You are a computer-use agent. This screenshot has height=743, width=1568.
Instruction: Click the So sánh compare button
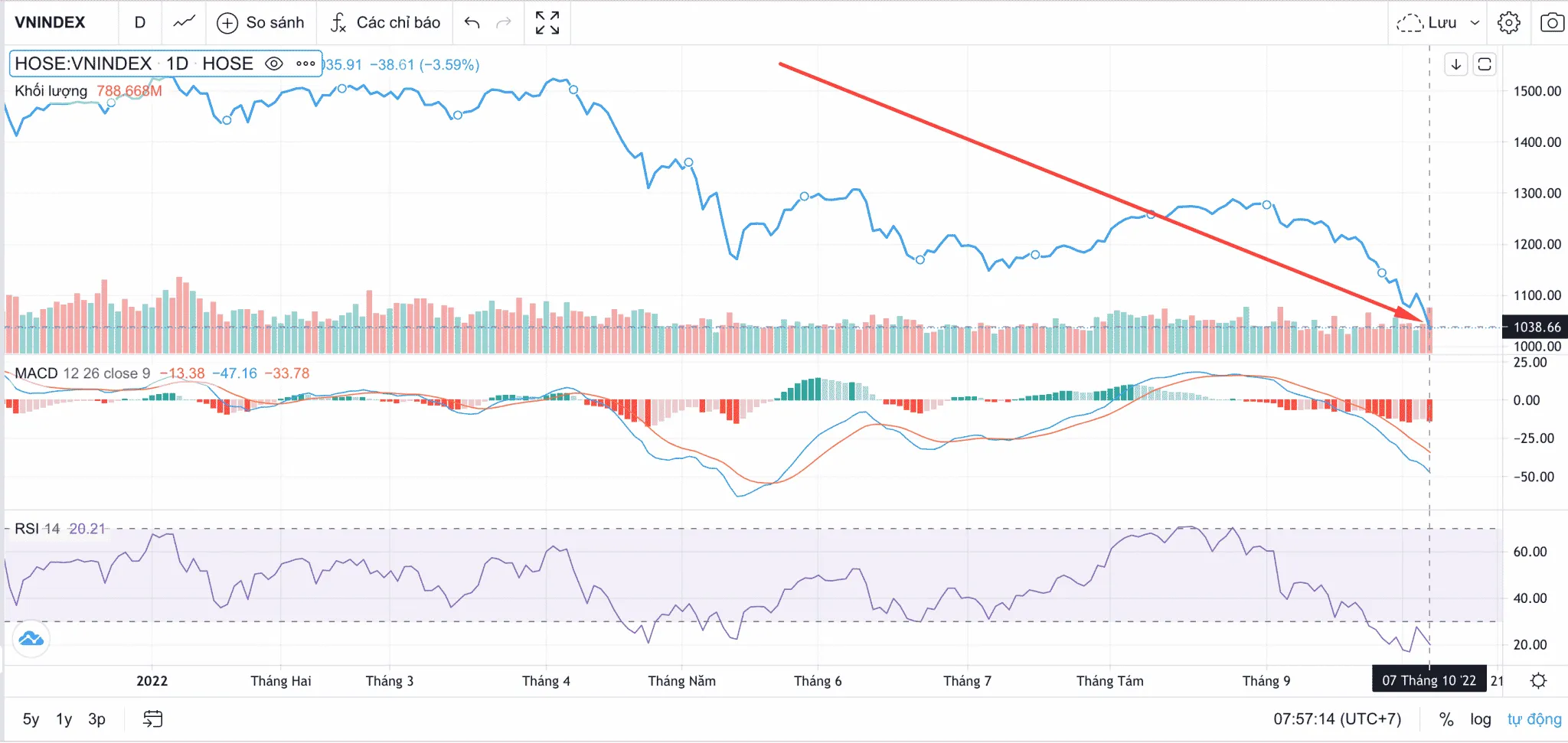point(260,23)
